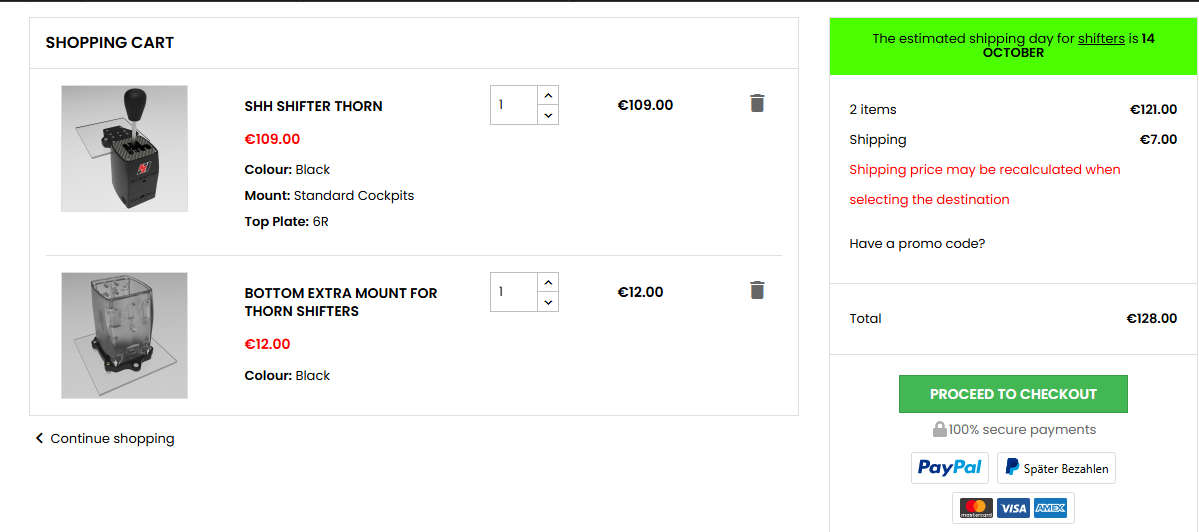The image size is (1199, 532).
Task: Click the Visa card icon
Action: pos(1013,508)
